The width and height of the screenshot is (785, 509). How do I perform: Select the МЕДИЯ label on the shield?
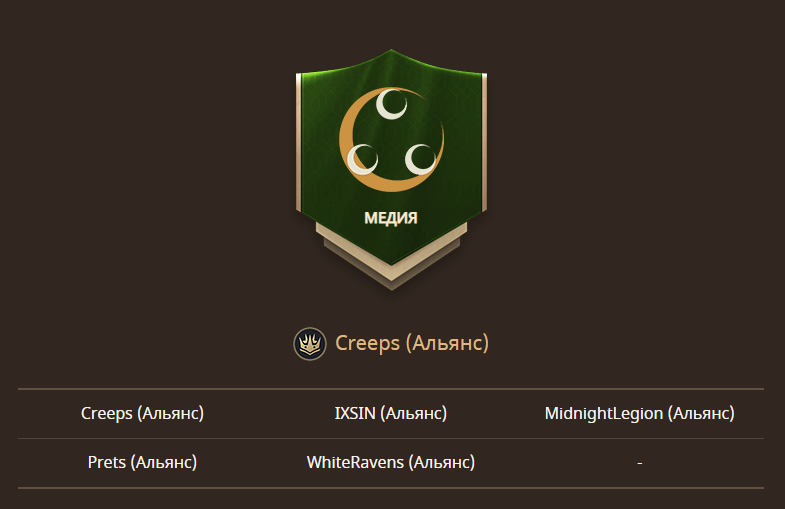pyautogui.click(x=391, y=218)
